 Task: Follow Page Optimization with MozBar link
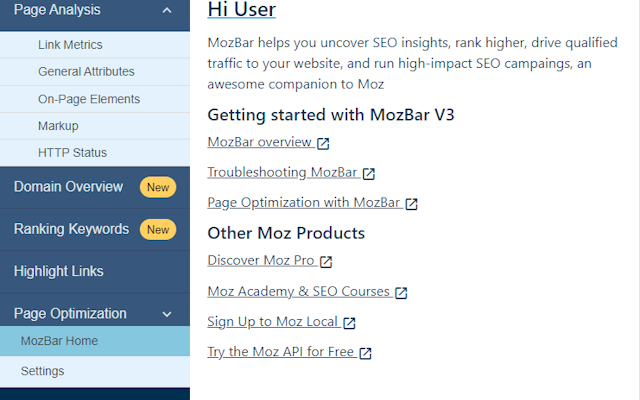(304, 202)
